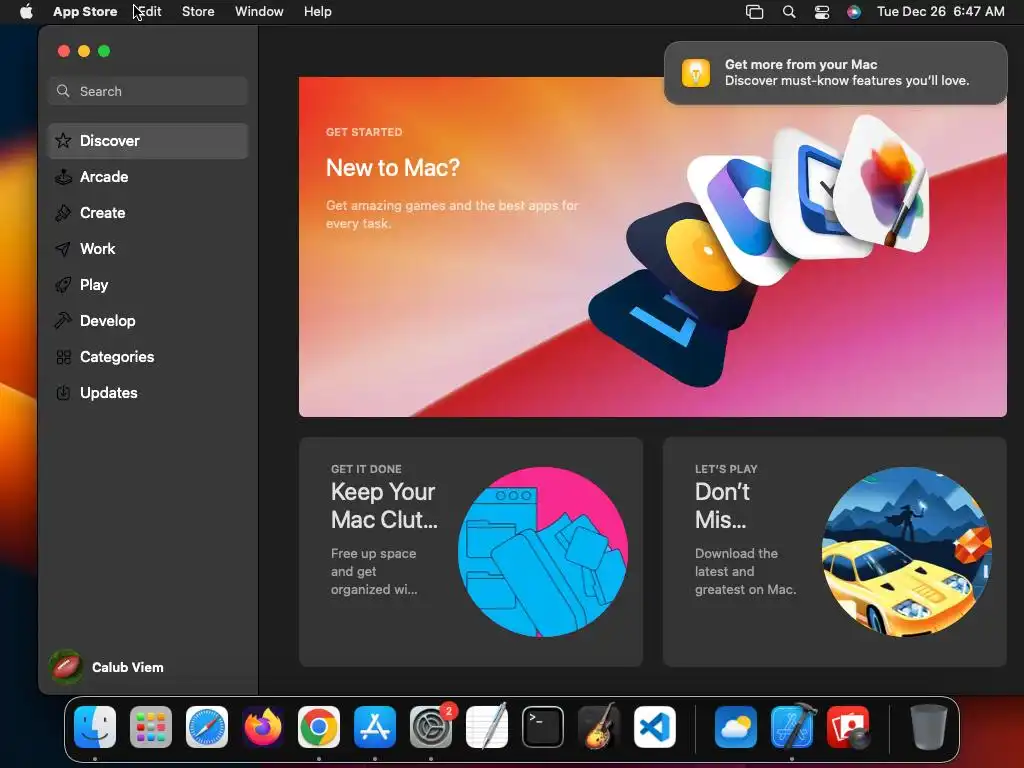Click the yellow race car artwork

(x=906, y=552)
